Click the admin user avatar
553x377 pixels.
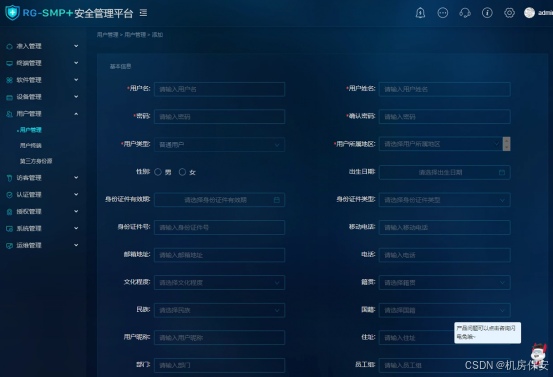point(529,13)
